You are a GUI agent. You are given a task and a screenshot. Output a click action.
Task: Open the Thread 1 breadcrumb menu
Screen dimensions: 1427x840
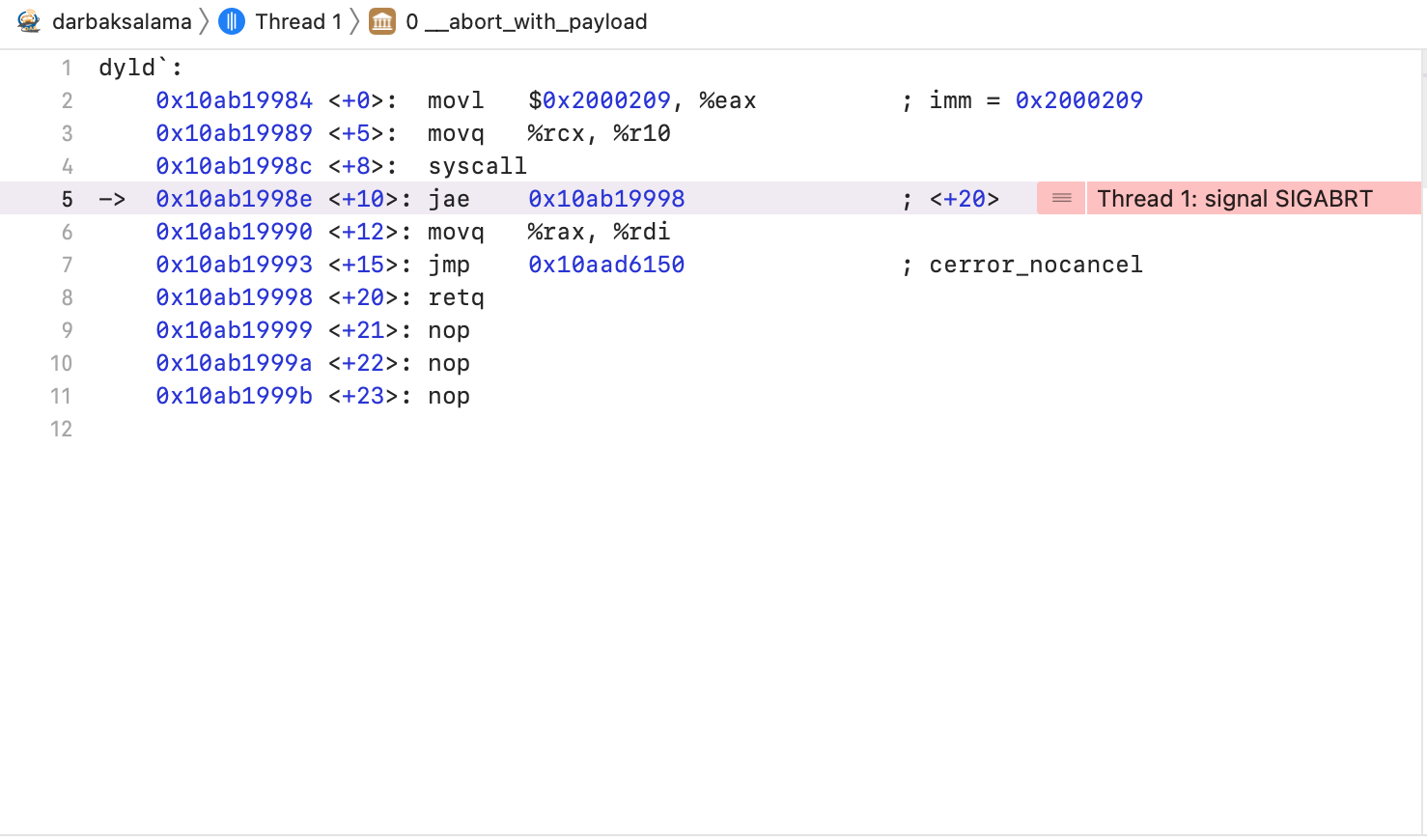[x=297, y=21]
